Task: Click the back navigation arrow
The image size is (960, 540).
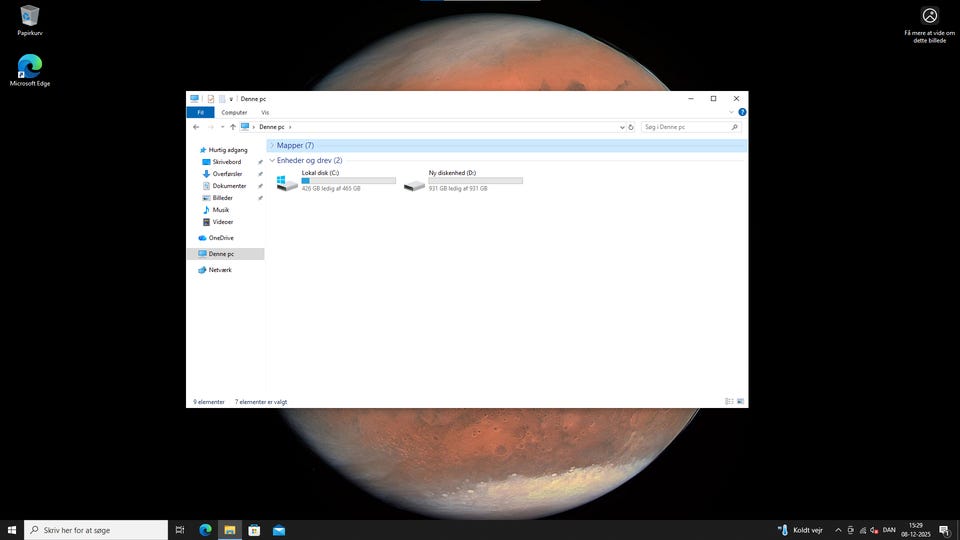Action: [x=196, y=127]
